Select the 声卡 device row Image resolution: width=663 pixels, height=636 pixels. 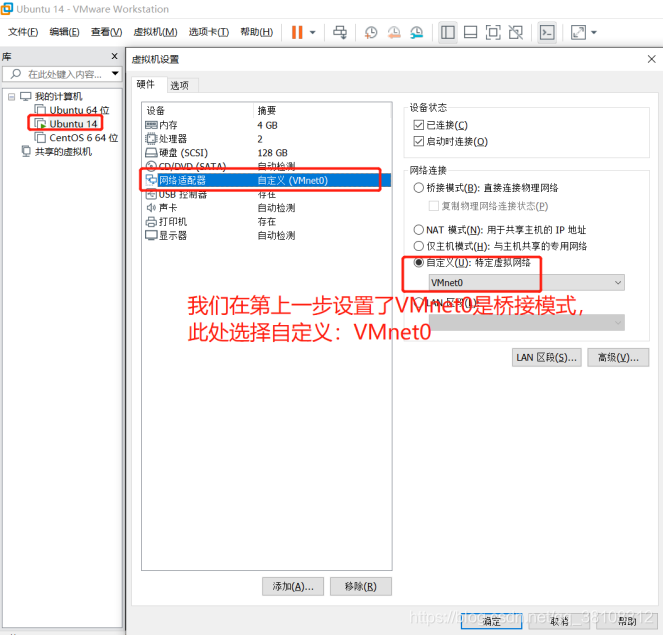click(266, 208)
